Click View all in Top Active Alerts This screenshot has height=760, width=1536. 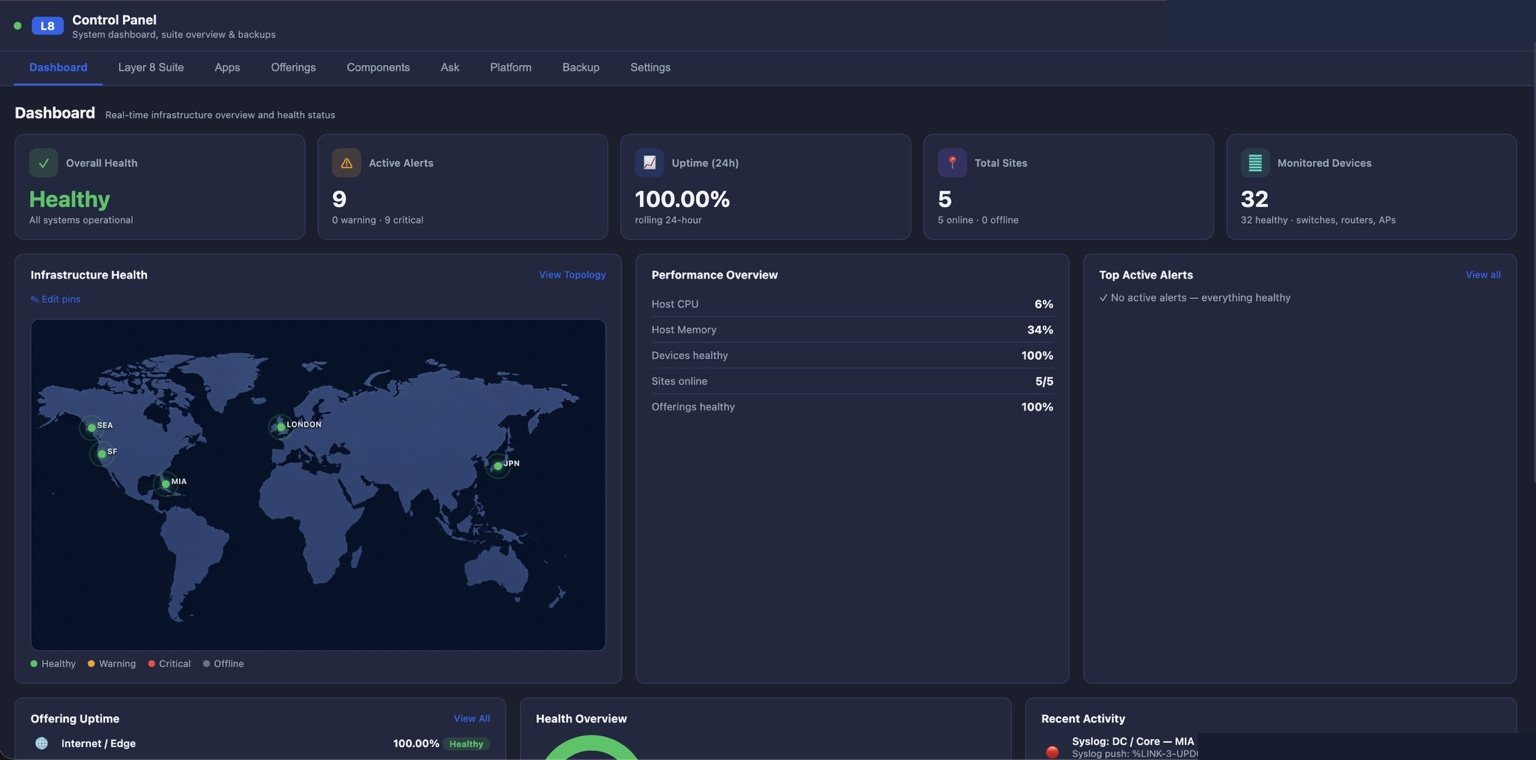coord(1483,275)
